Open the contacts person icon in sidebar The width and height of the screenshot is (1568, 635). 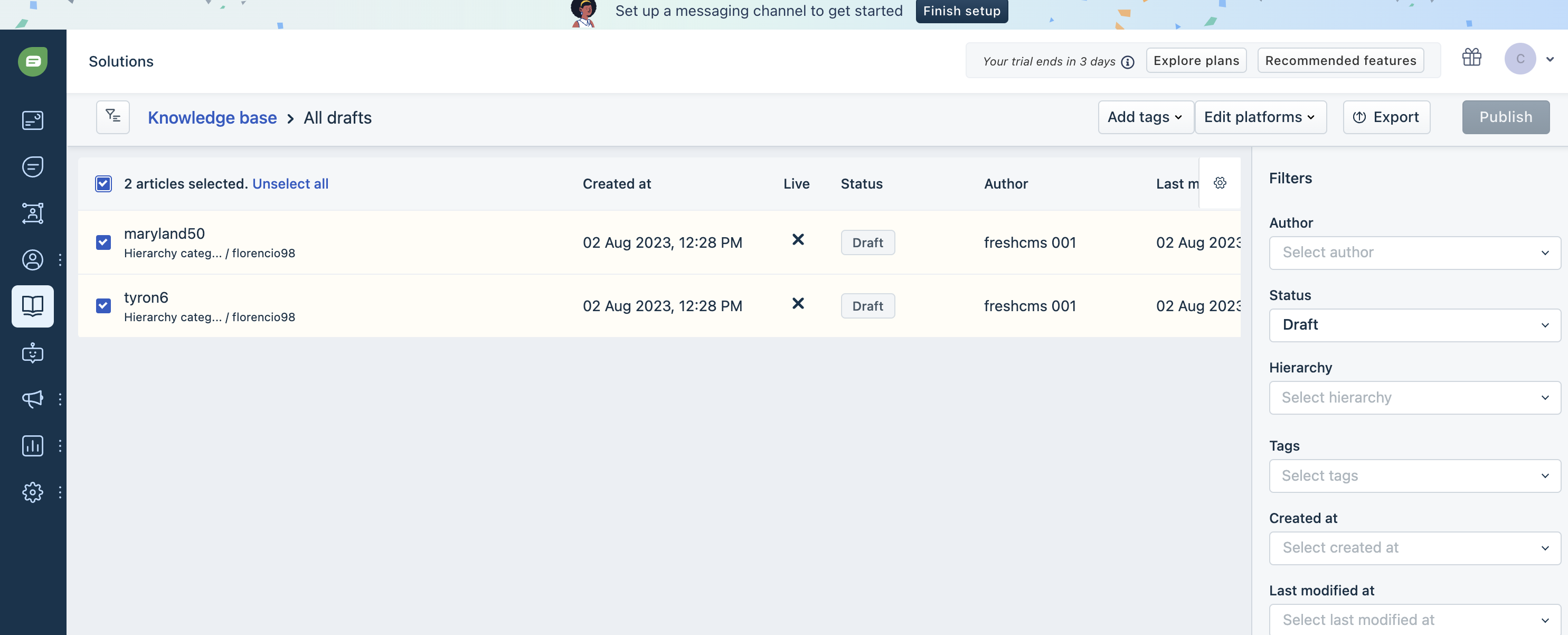[32, 260]
